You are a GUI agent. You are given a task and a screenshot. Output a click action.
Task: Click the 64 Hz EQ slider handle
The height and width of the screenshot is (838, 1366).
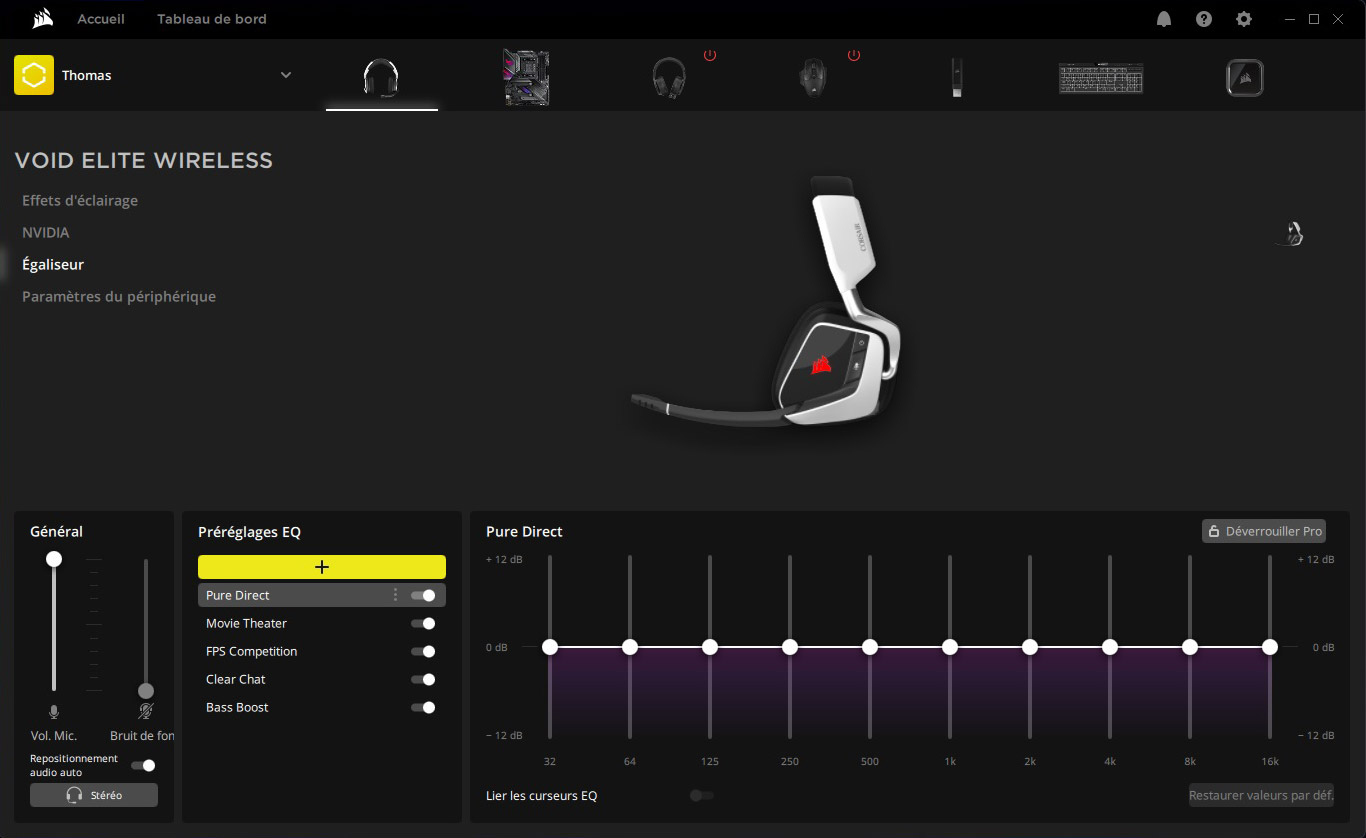click(x=630, y=647)
